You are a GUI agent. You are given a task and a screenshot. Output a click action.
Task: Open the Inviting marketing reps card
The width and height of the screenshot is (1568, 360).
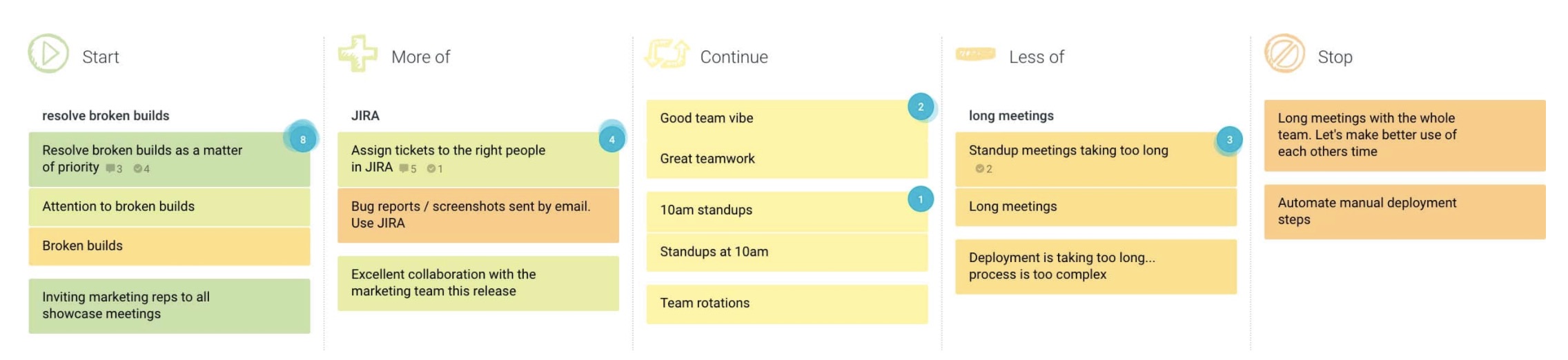(x=169, y=306)
